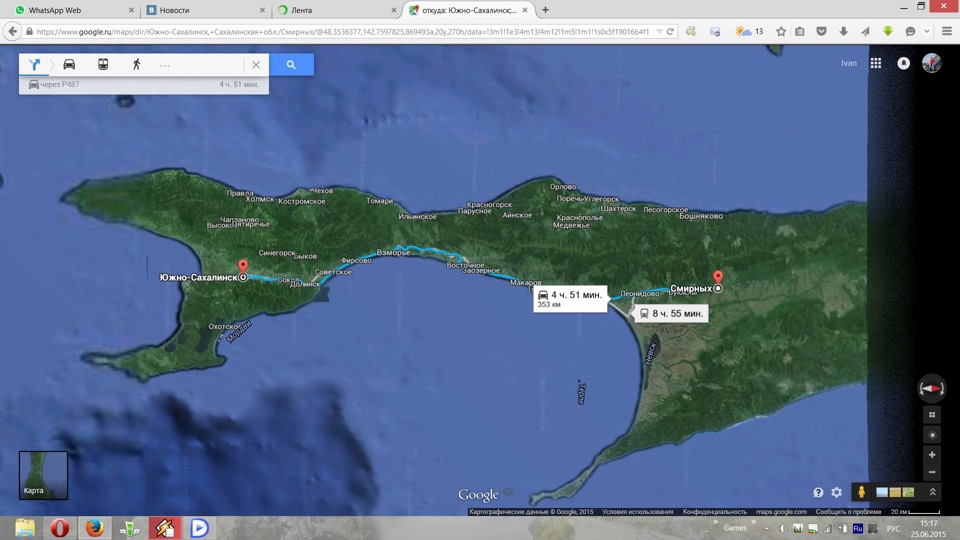Screen dimensions: 960x540
Task: Click the 8 ч. 55 мин. transit label
Action: [x=670, y=313]
